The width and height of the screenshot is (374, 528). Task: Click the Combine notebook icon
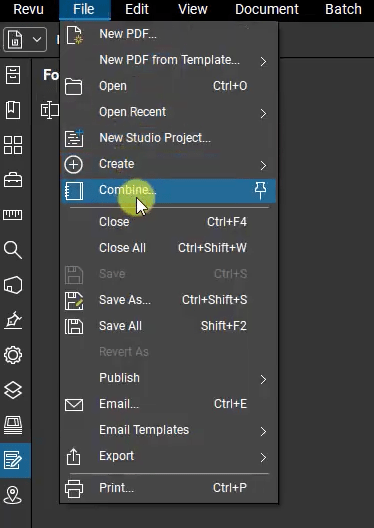point(74,191)
